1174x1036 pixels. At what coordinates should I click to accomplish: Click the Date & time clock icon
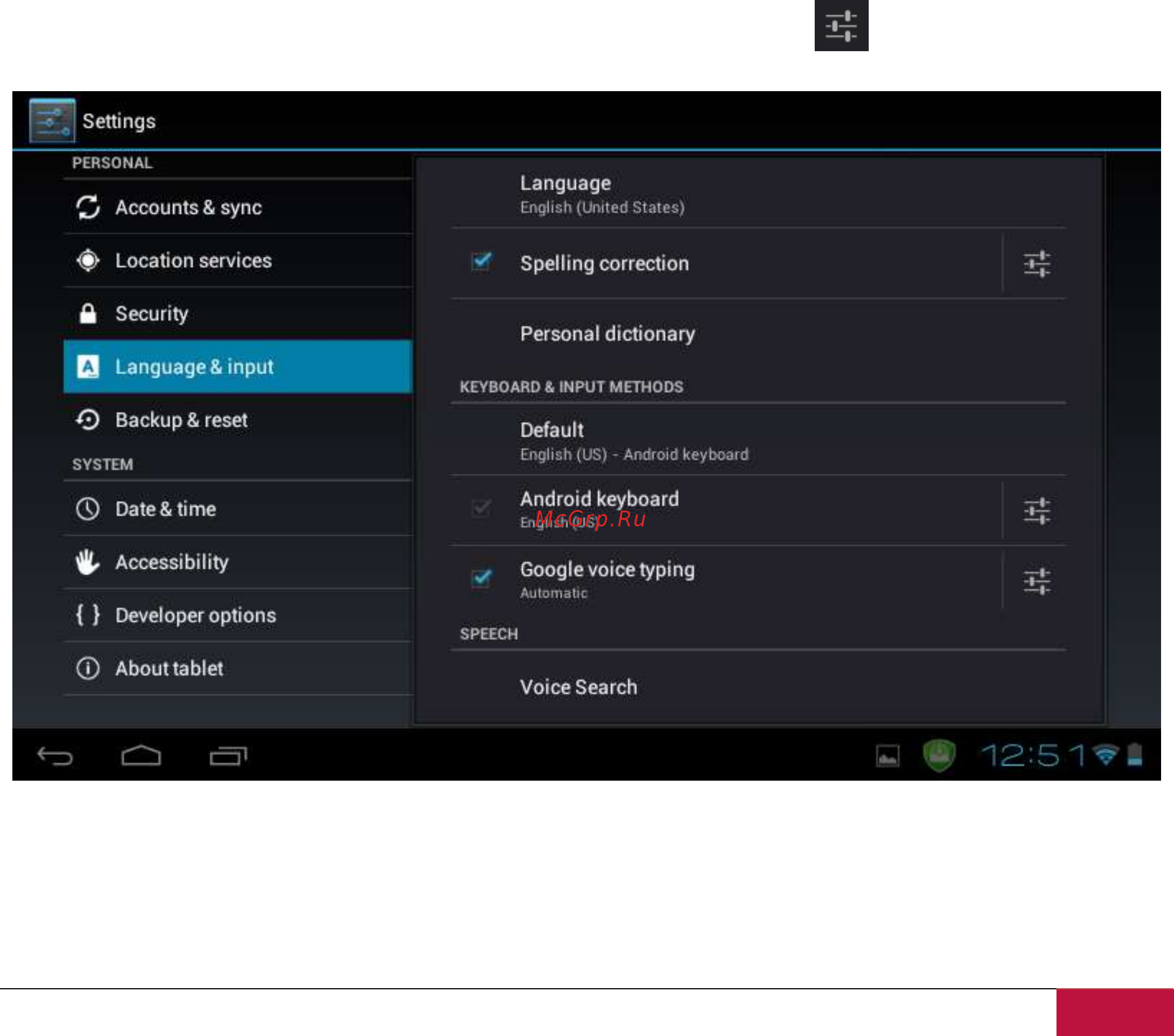pos(88,509)
